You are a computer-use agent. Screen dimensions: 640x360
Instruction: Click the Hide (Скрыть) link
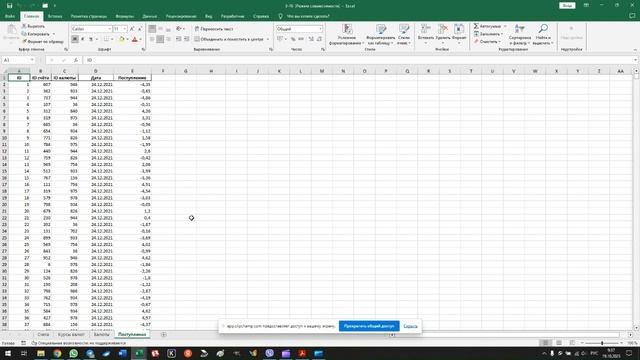[410, 326]
